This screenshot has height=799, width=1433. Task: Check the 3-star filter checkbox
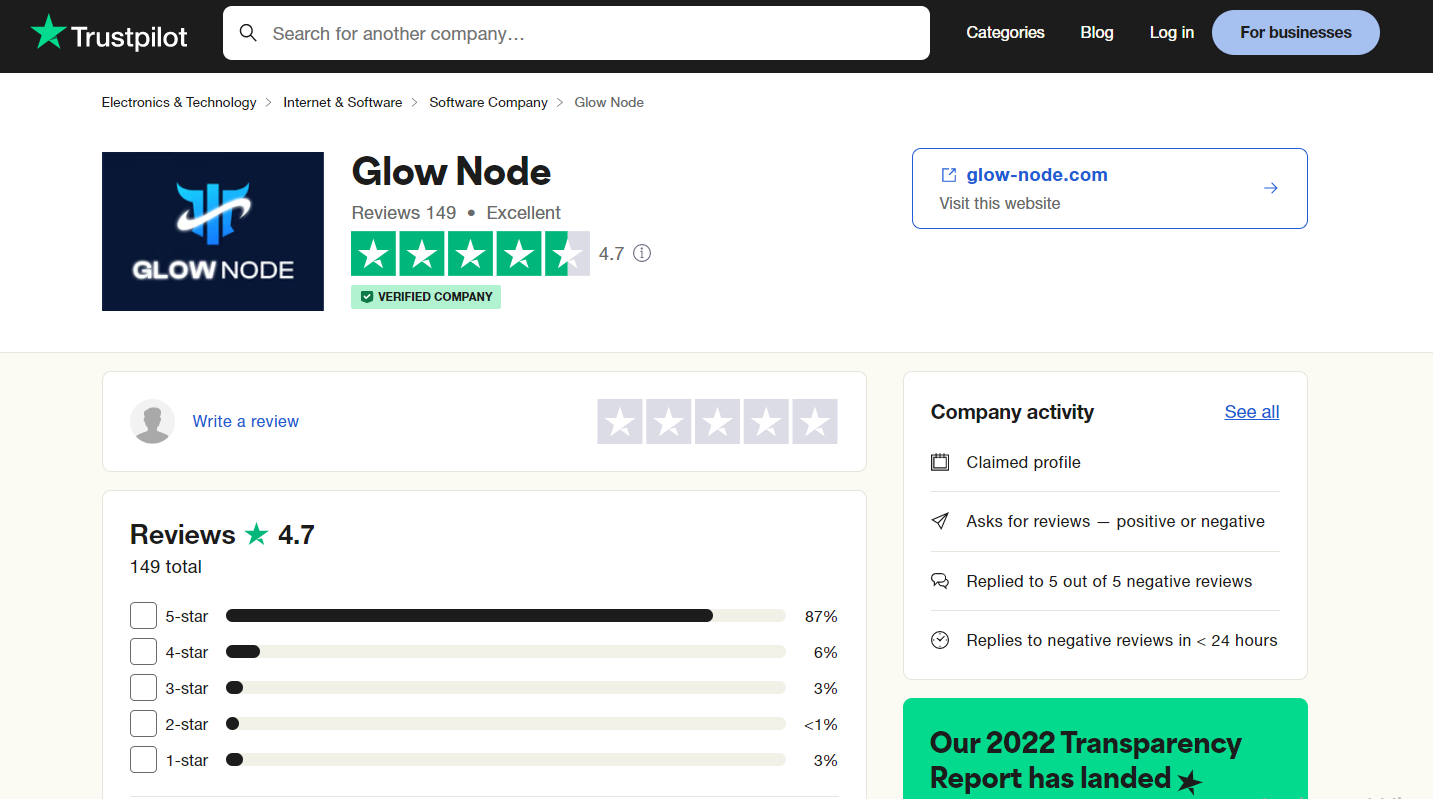click(143, 688)
